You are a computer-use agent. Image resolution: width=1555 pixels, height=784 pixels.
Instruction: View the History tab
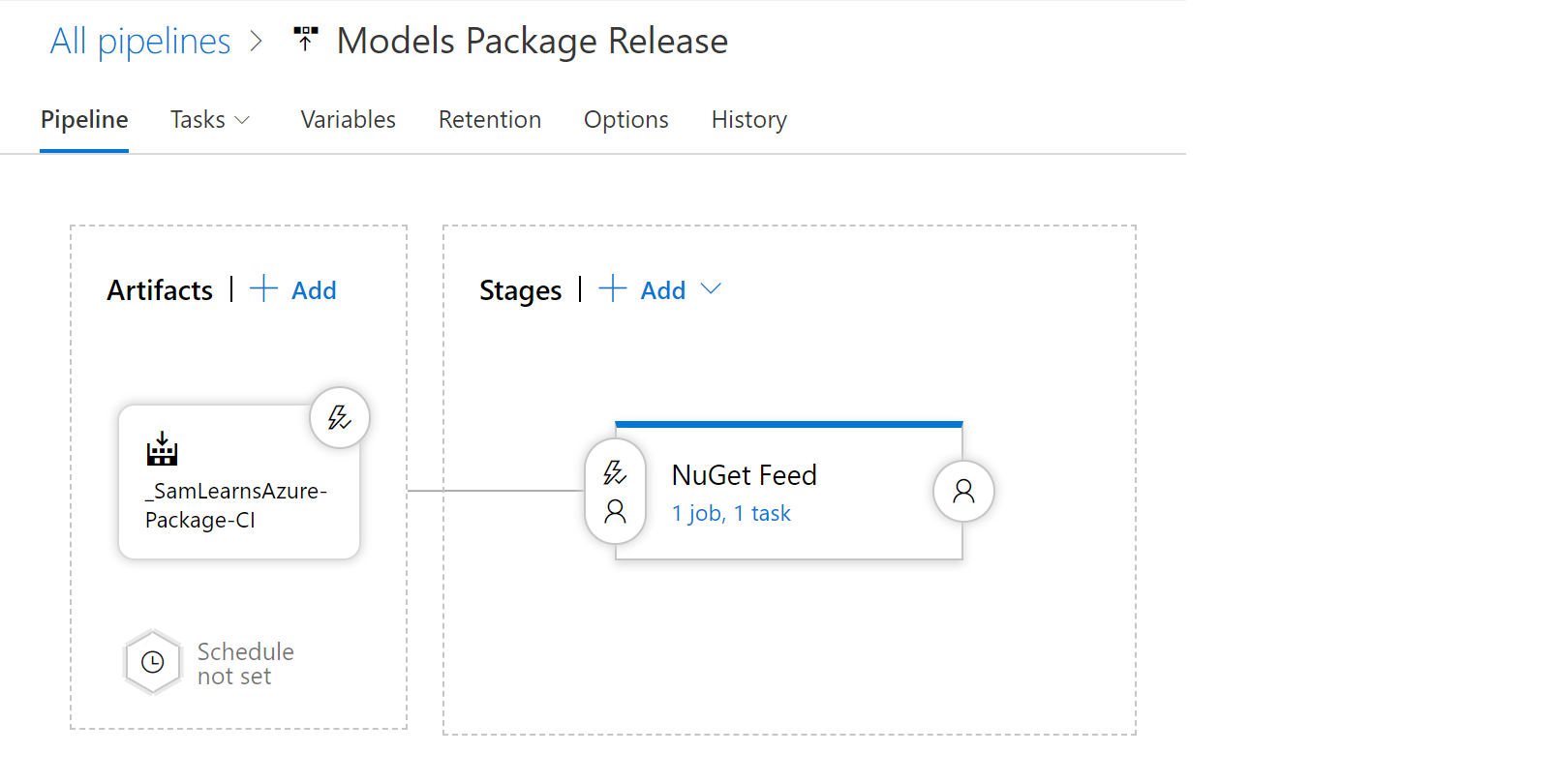pyautogui.click(x=748, y=120)
